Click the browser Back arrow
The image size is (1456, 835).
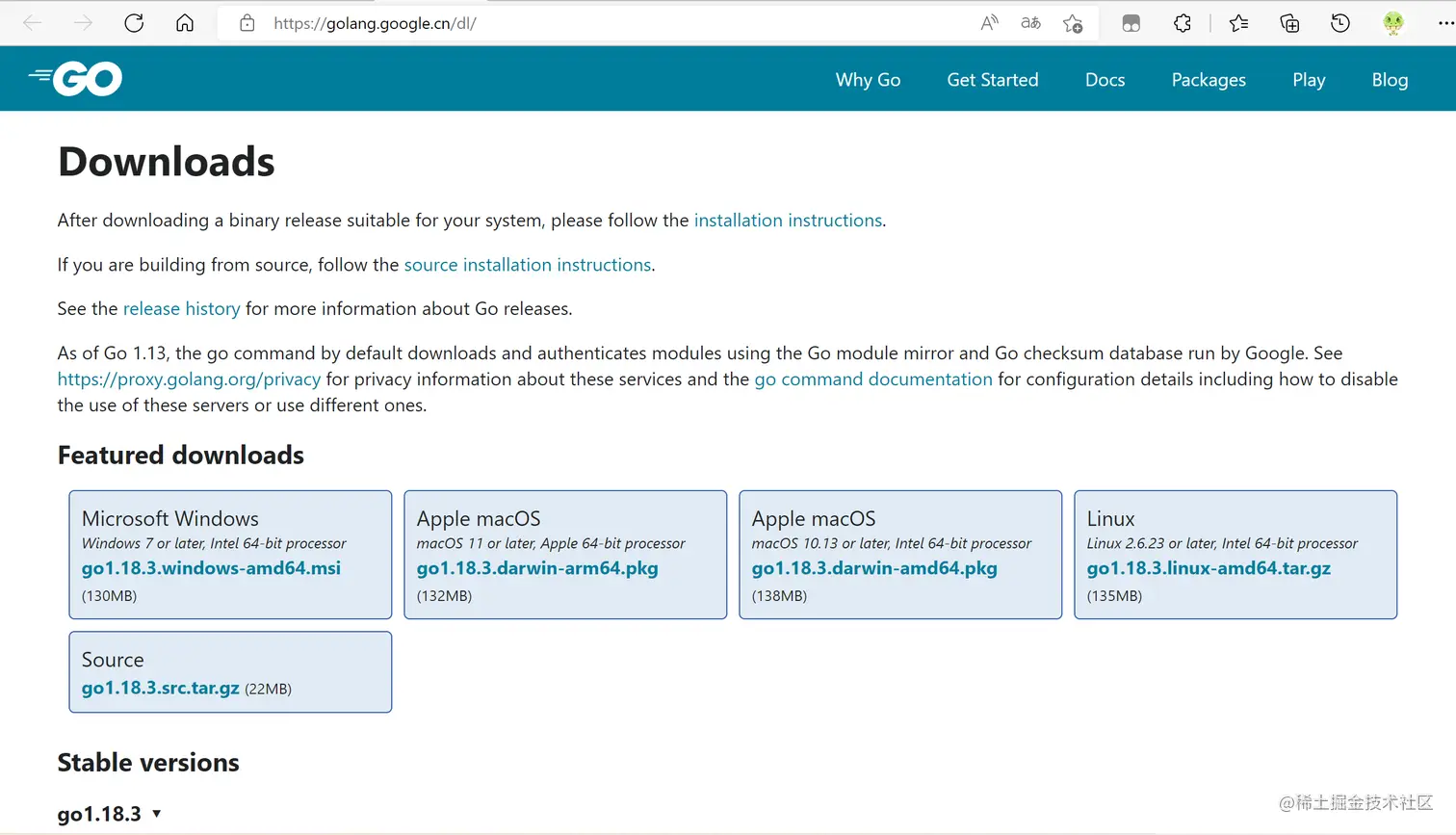pyautogui.click(x=32, y=23)
